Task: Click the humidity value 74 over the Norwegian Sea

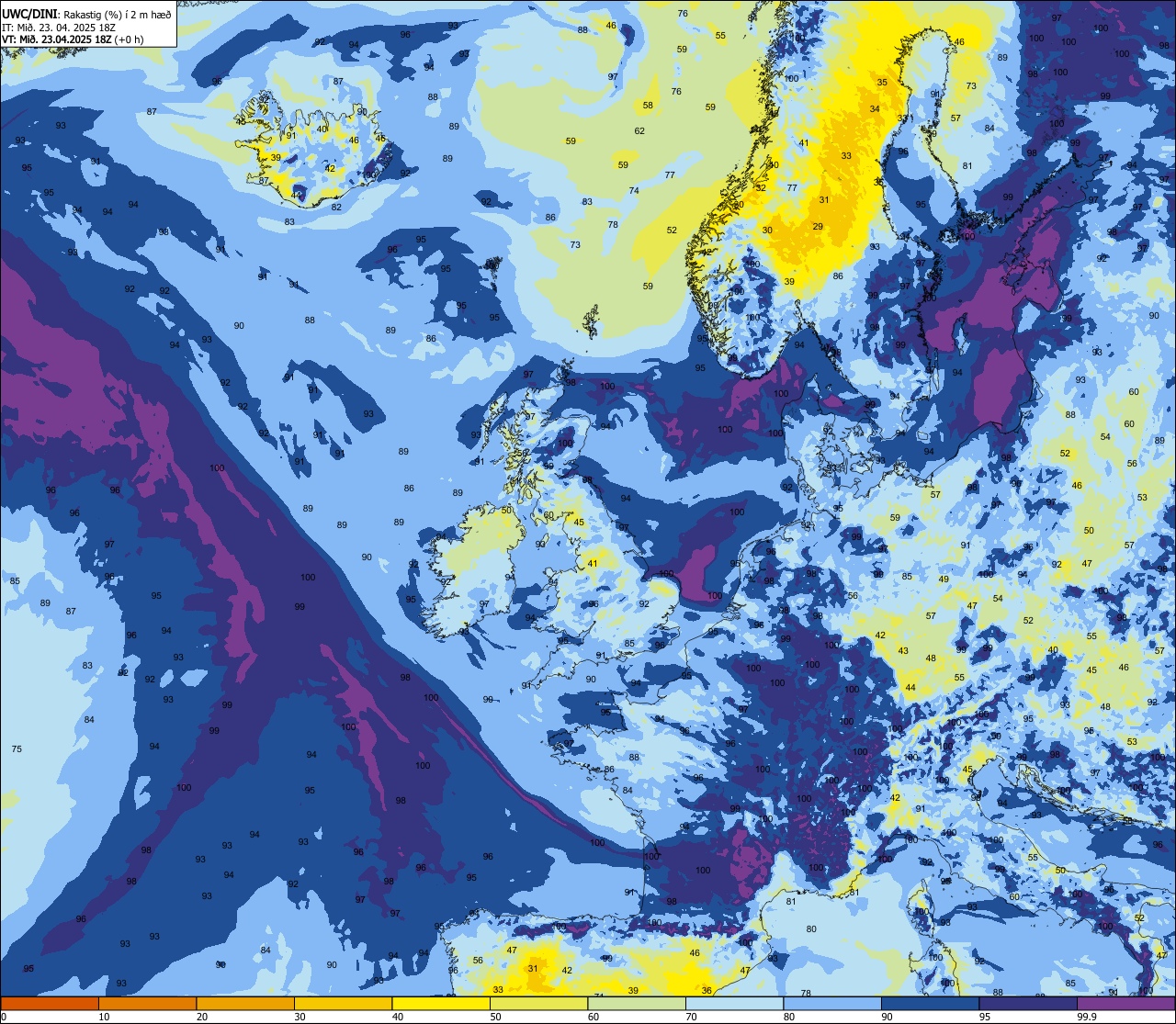Action: tap(634, 191)
